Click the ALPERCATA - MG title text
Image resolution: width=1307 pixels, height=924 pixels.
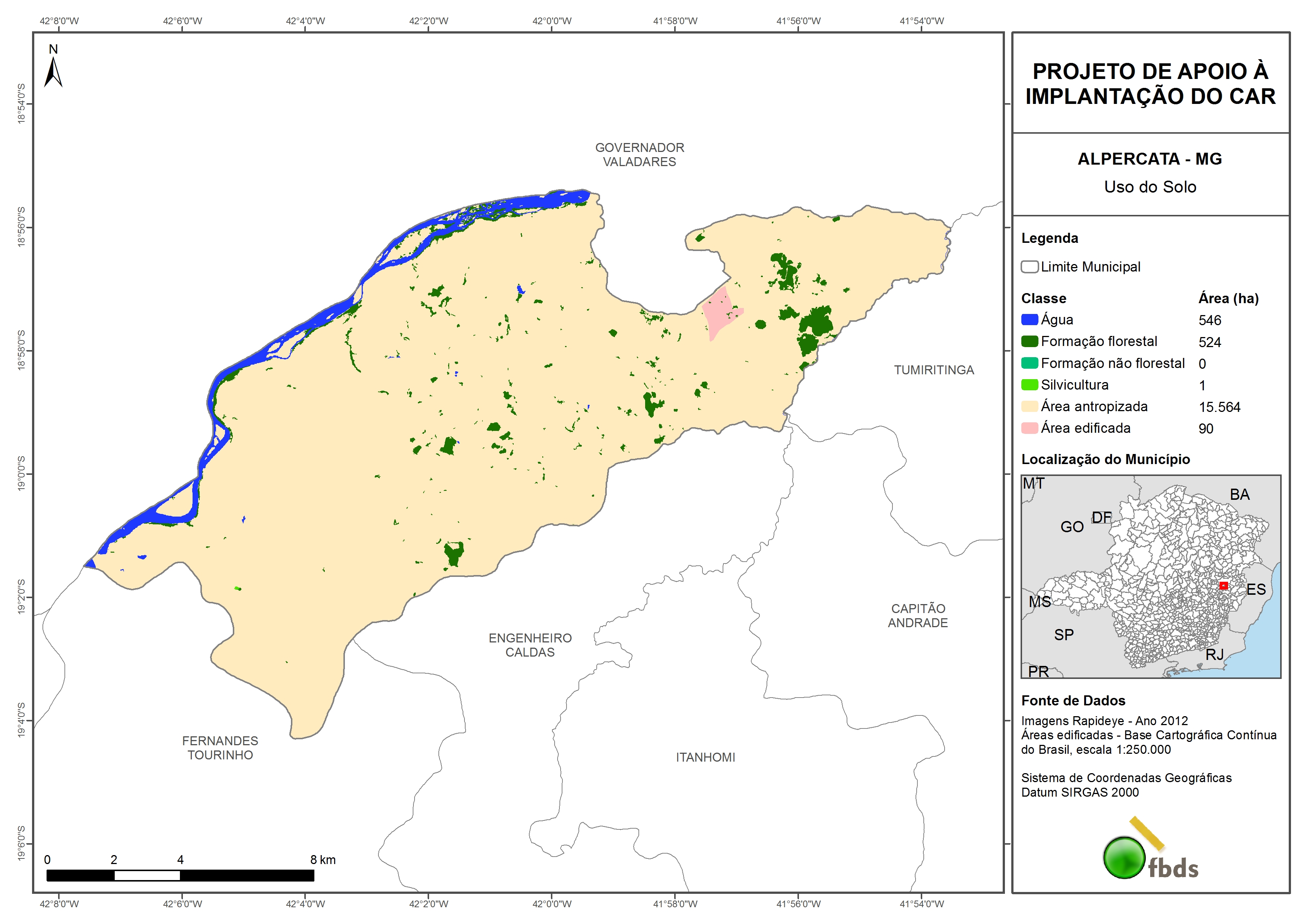pyautogui.click(x=1149, y=159)
